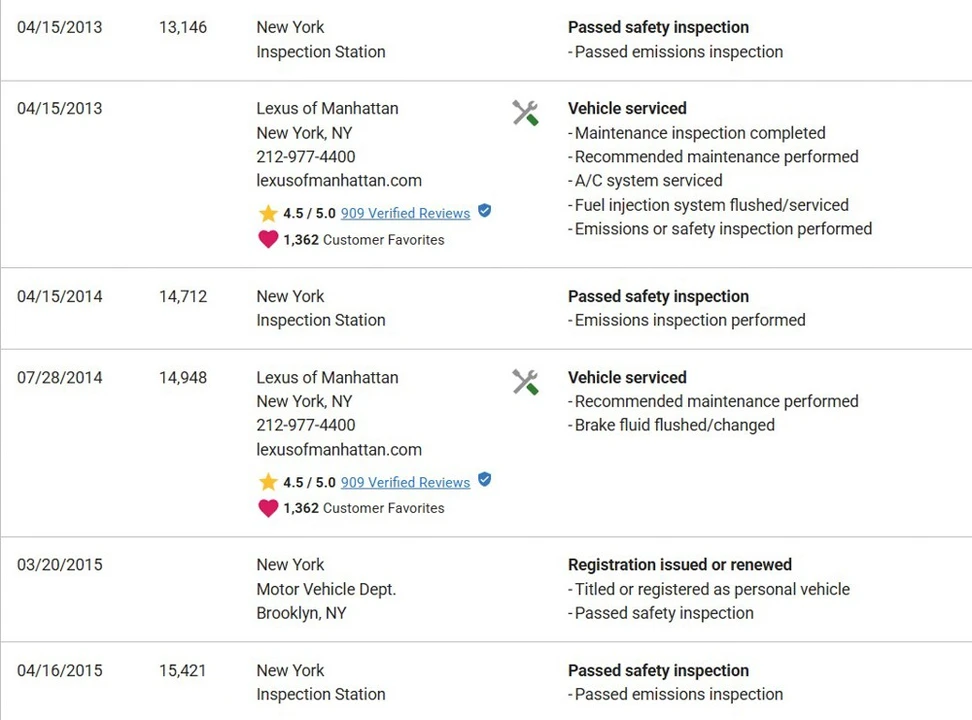Viewport: 972px width, 720px height.
Task: Click the gold star rating in the 07/28/2014 entry
Action: point(268,482)
